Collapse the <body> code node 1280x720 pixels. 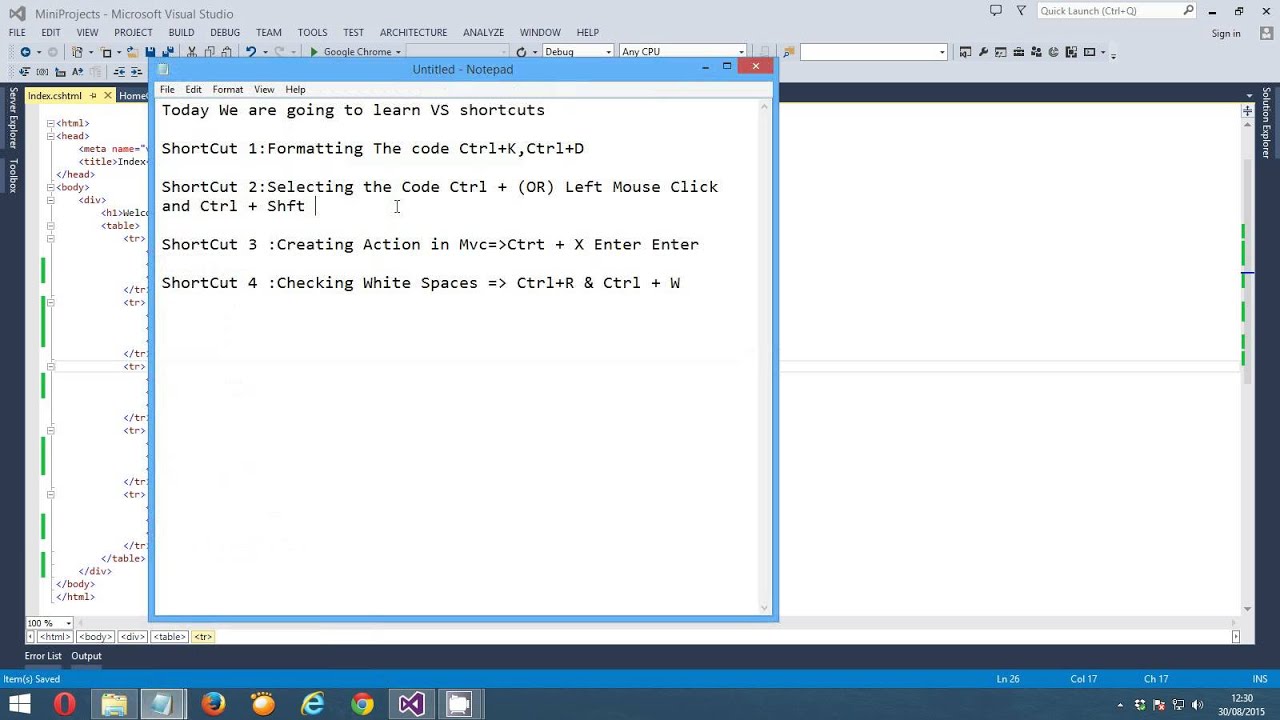click(x=50, y=187)
